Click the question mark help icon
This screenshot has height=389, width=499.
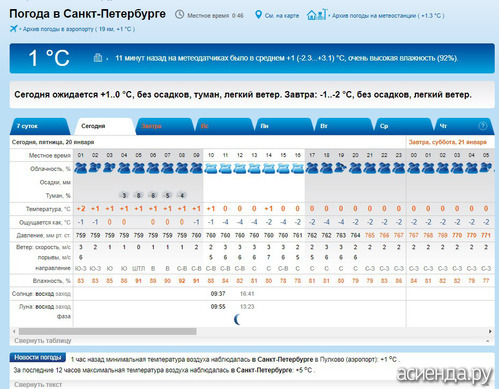click(x=482, y=126)
